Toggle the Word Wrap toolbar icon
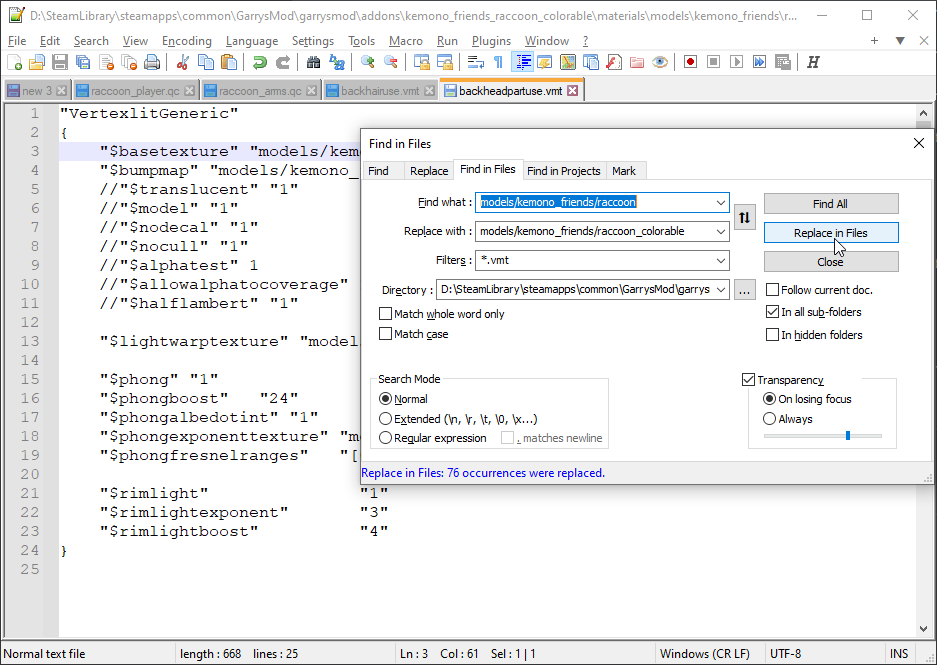 [476, 62]
